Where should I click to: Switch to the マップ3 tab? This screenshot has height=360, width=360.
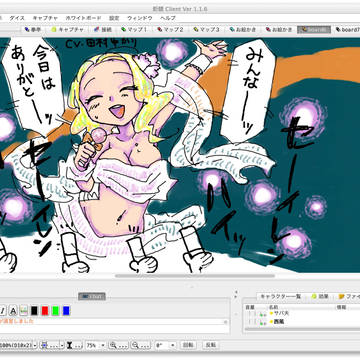(x=207, y=29)
